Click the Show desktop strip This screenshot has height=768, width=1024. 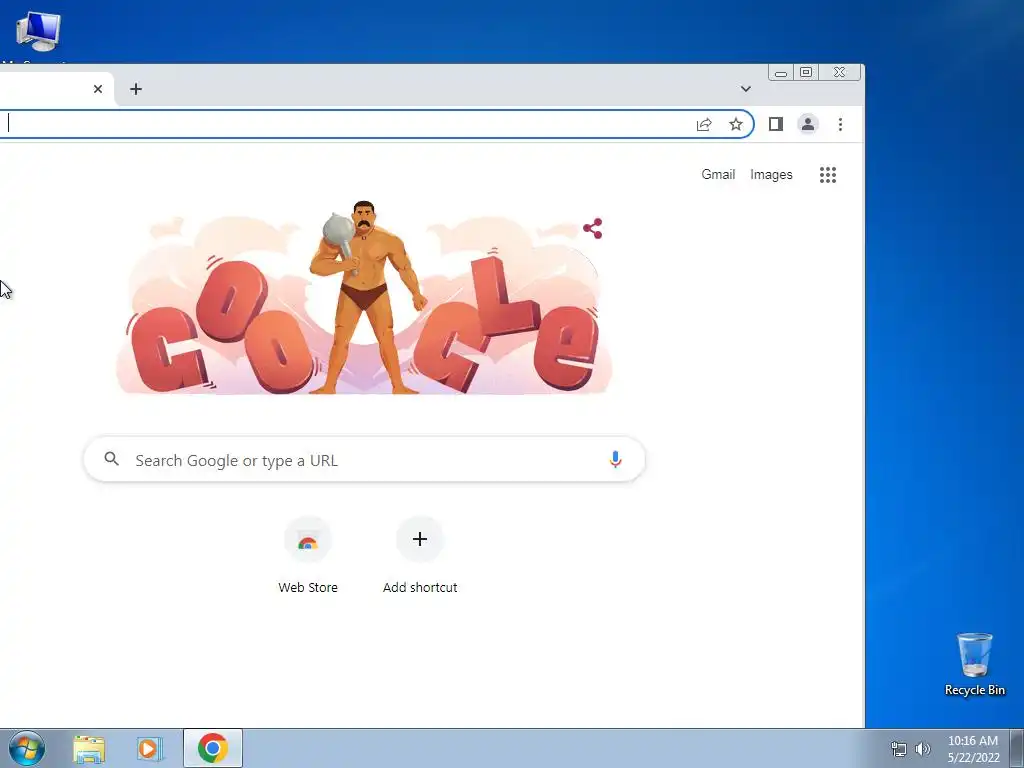[x=1017, y=748]
